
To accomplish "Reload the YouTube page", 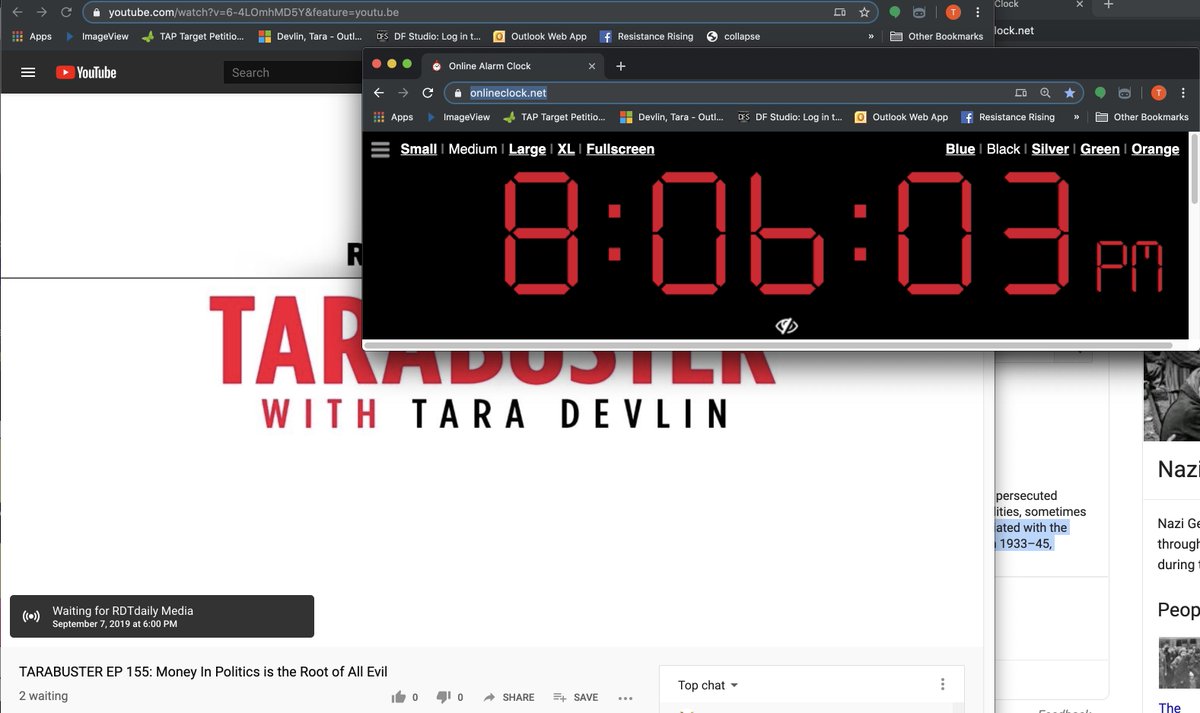I will click(x=66, y=13).
